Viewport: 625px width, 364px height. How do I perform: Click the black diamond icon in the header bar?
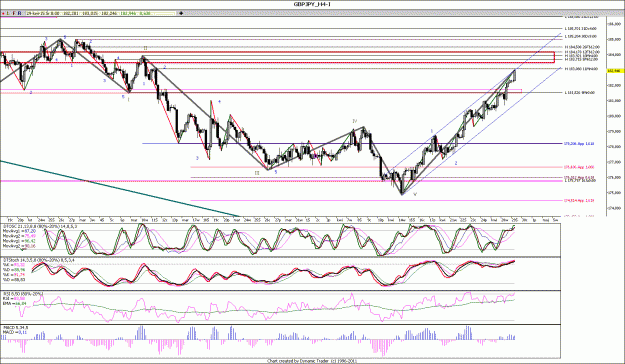pos(181,13)
